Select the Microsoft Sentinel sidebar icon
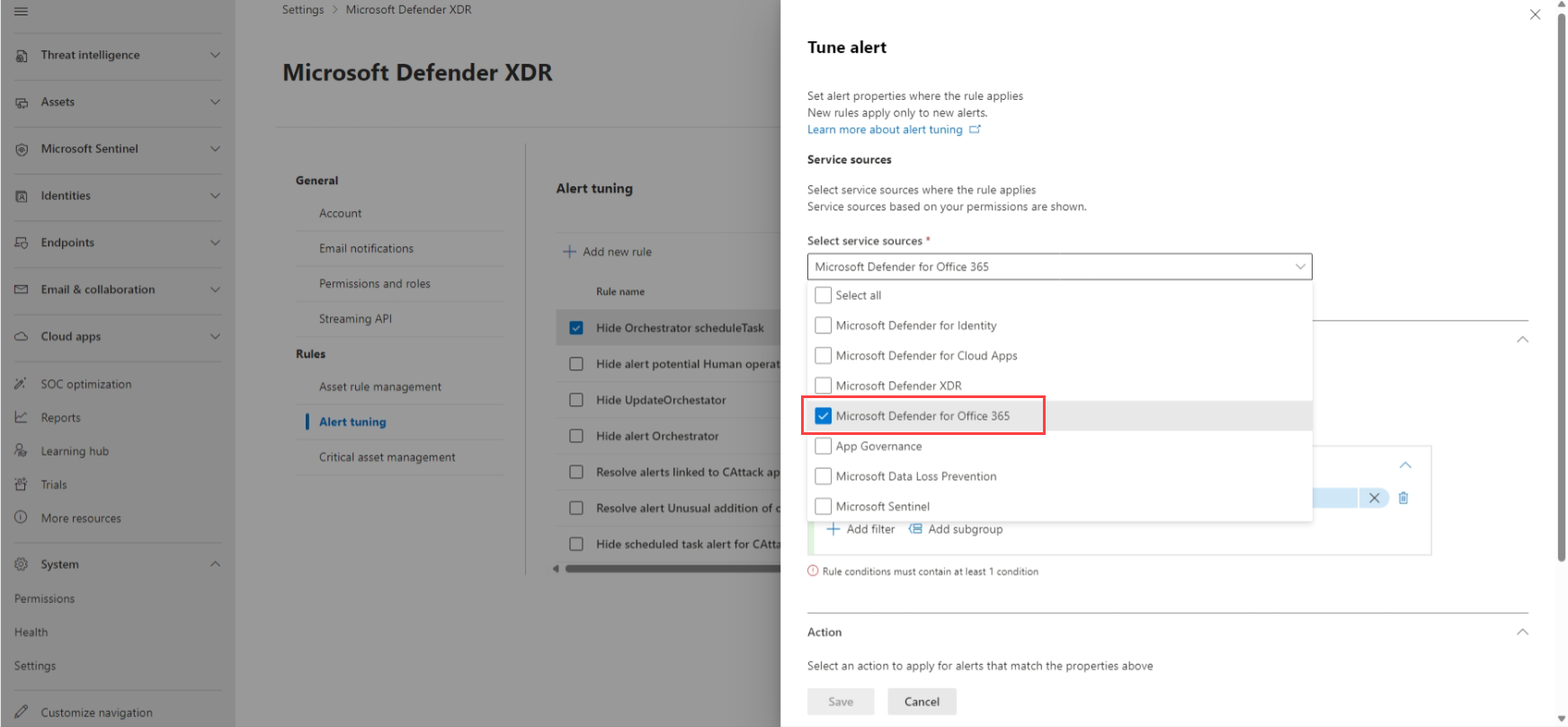This screenshot has height=727, width=1568. pos(21,148)
